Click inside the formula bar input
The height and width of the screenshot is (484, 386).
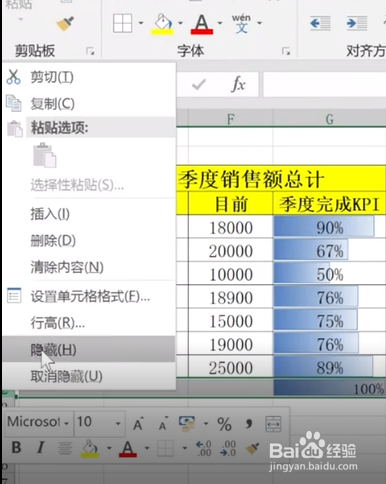pos(324,85)
